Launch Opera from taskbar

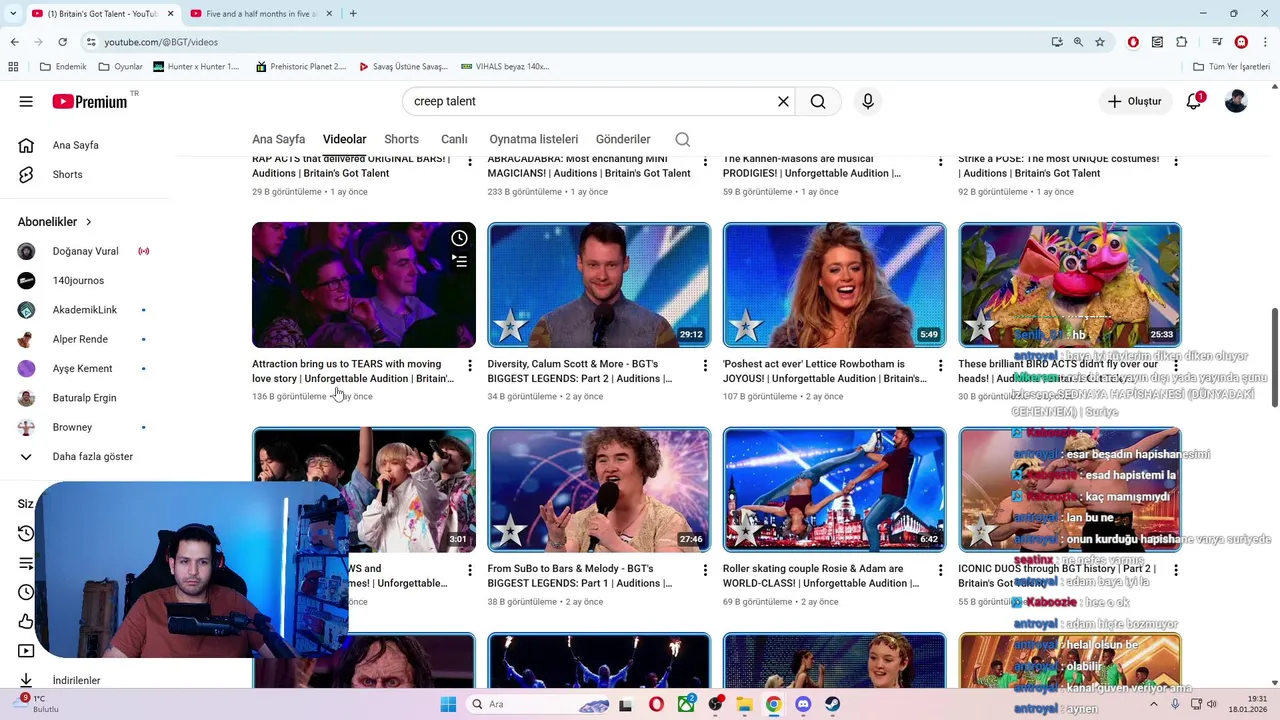click(656, 704)
